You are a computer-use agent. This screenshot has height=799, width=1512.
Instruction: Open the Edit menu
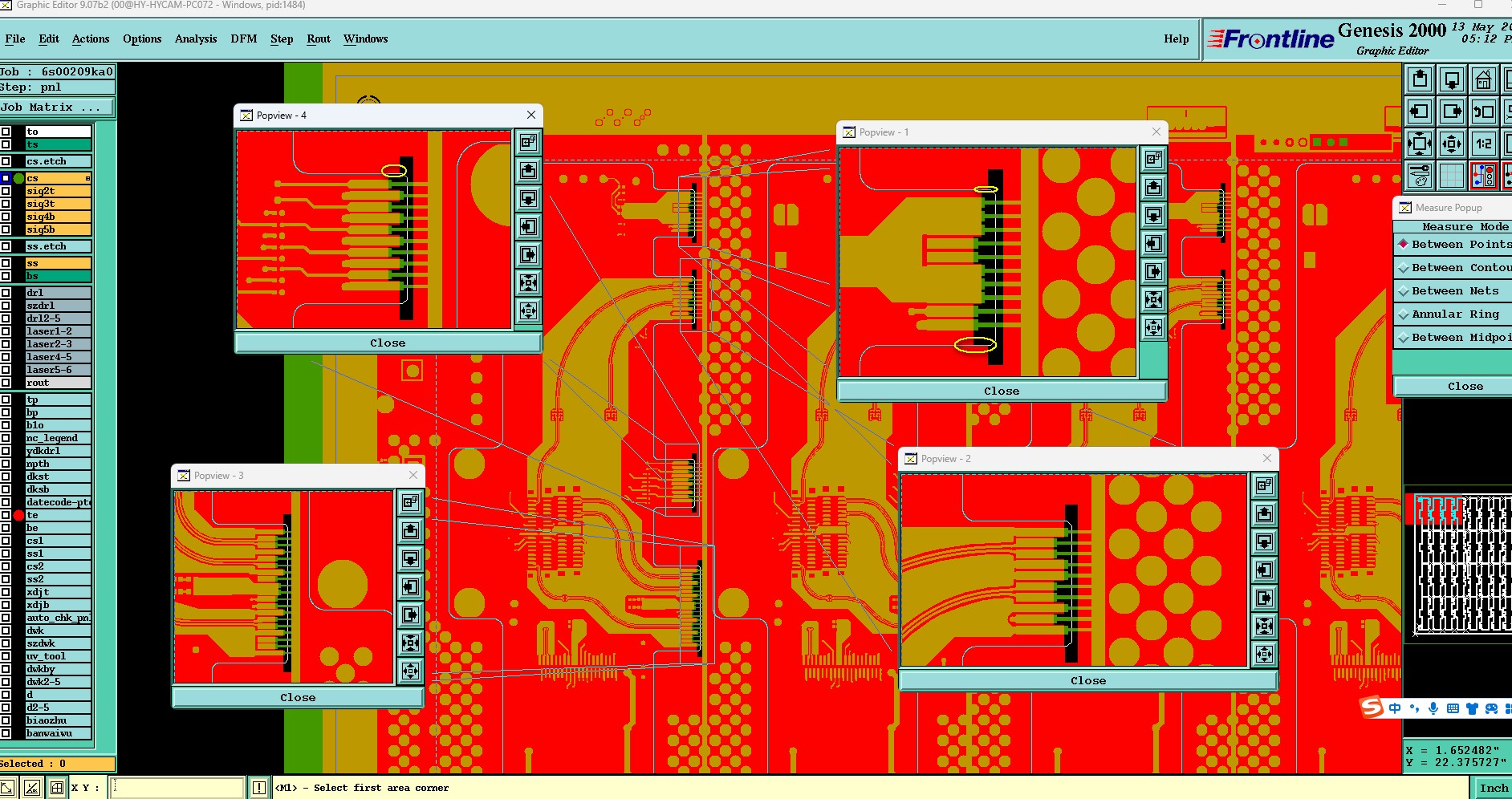tap(49, 39)
